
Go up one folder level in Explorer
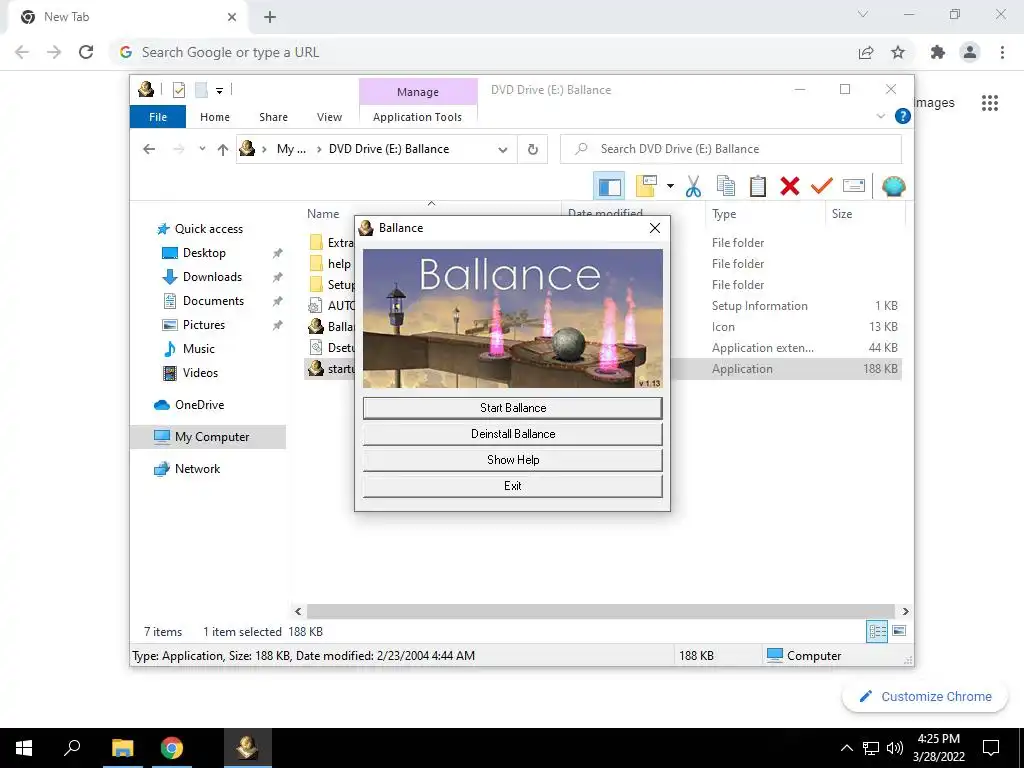(x=223, y=150)
